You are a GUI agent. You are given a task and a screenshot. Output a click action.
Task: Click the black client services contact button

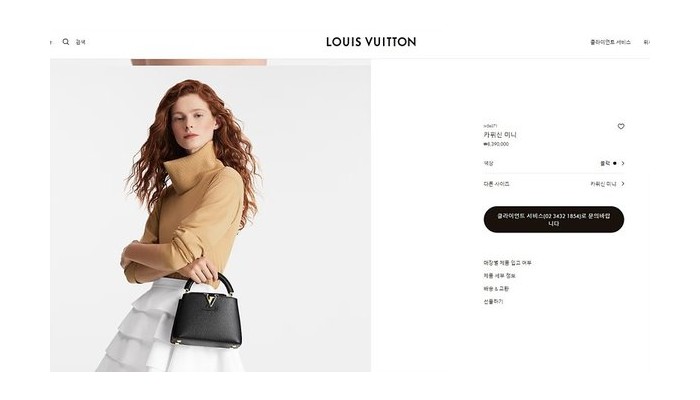click(554, 219)
